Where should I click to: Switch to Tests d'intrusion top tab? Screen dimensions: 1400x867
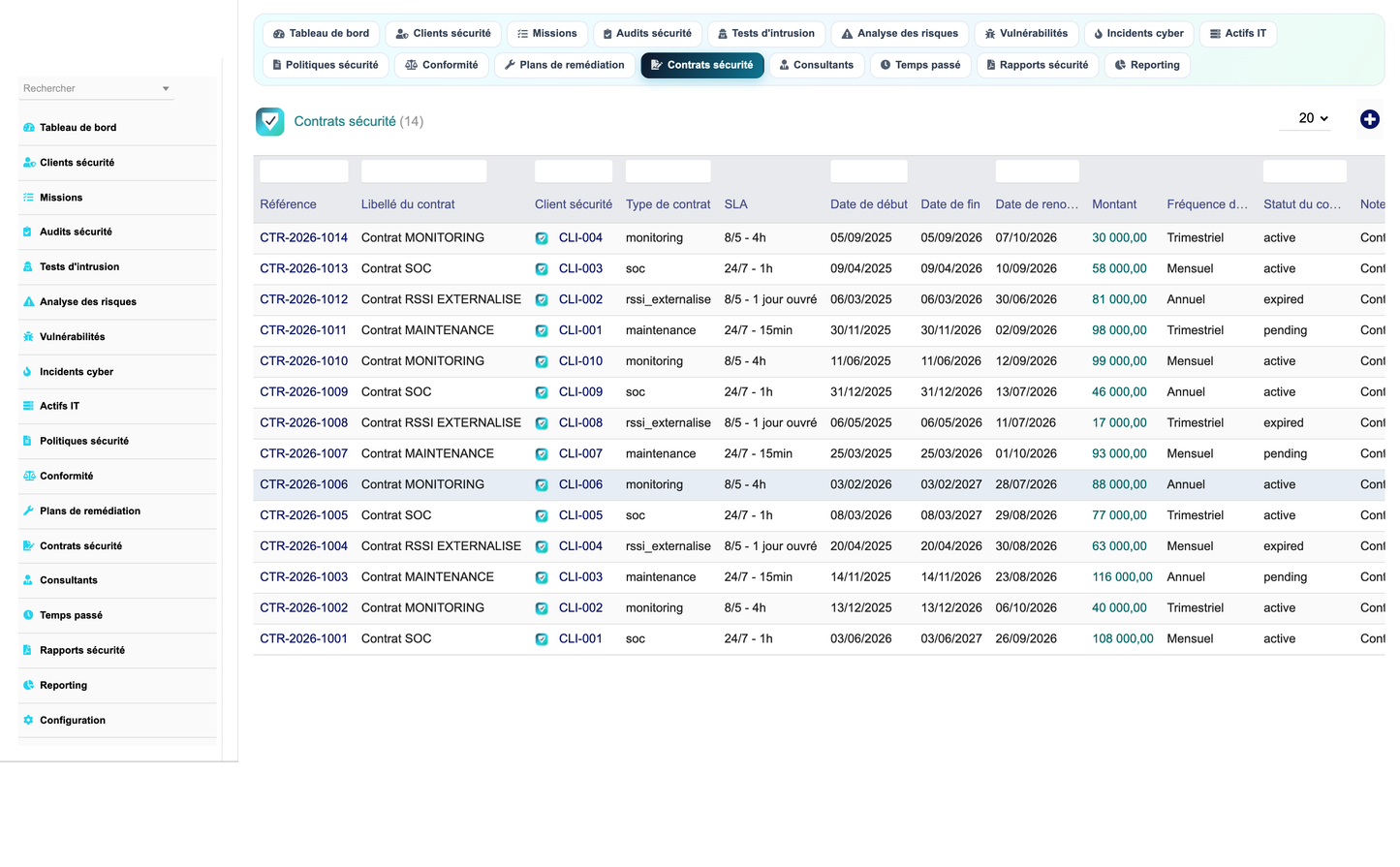766,34
